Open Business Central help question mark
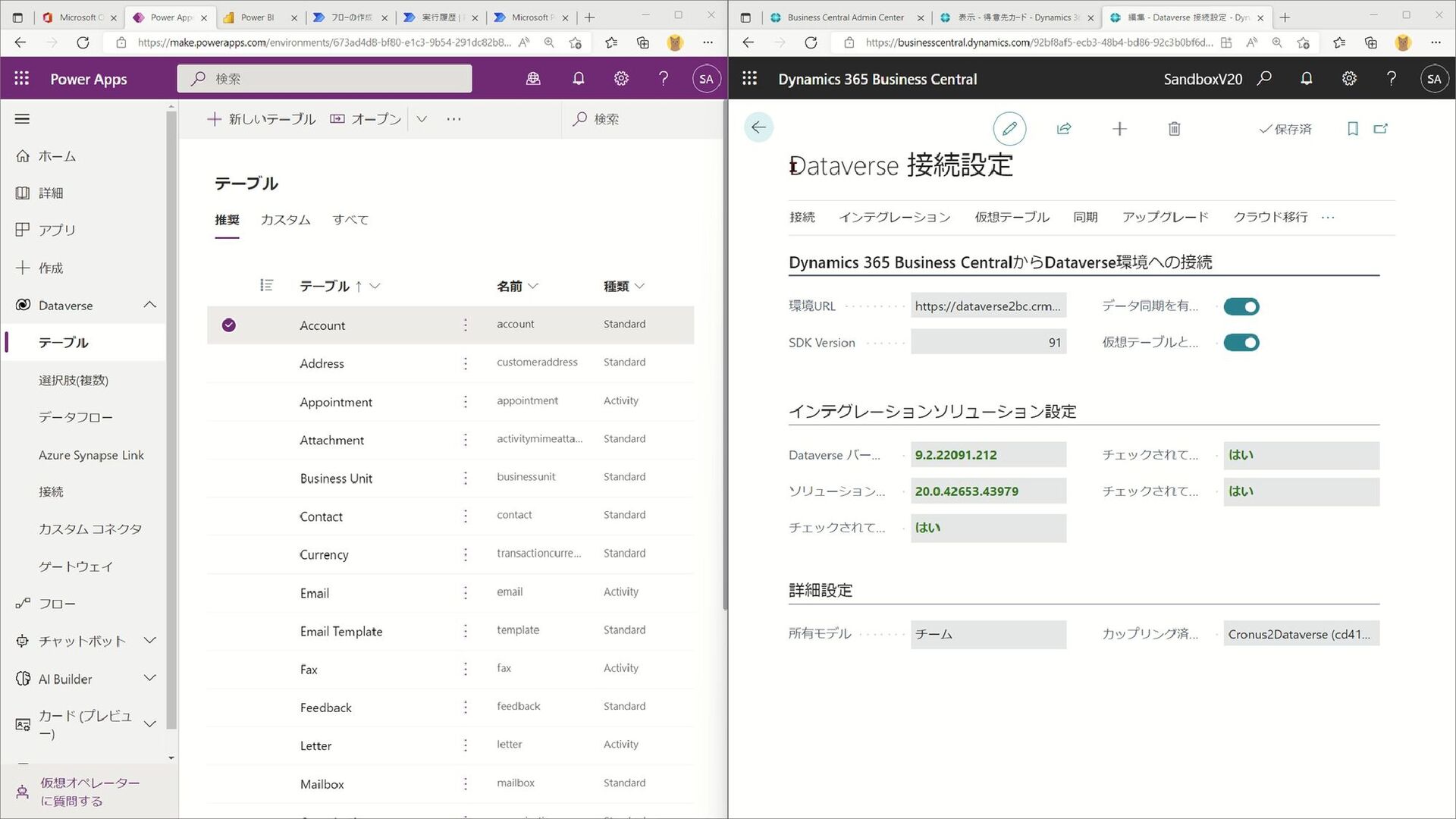The width and height of the screenshot is (1456, 819). 1392,78
